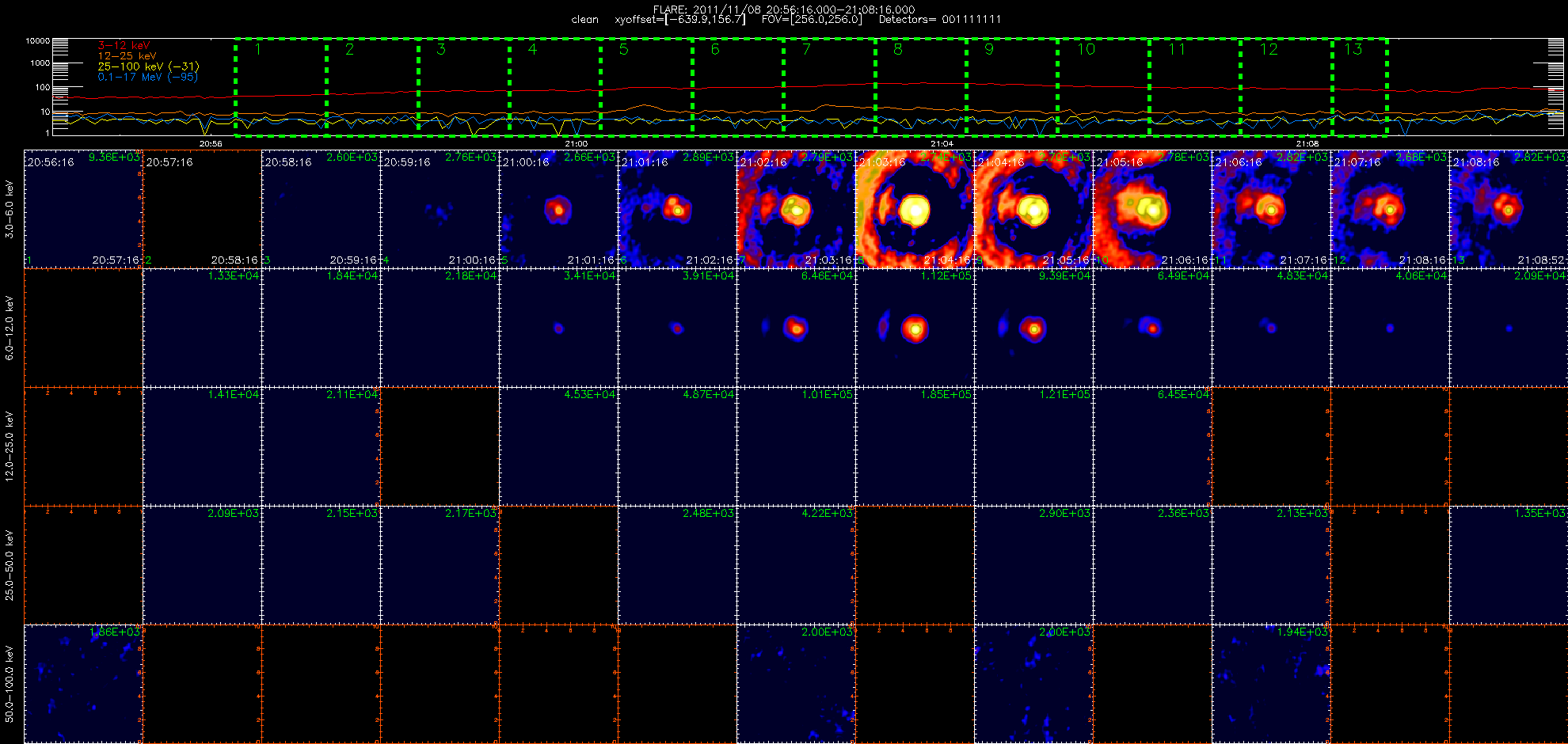Click the '21:00' light curve axis label

point(577,144)
